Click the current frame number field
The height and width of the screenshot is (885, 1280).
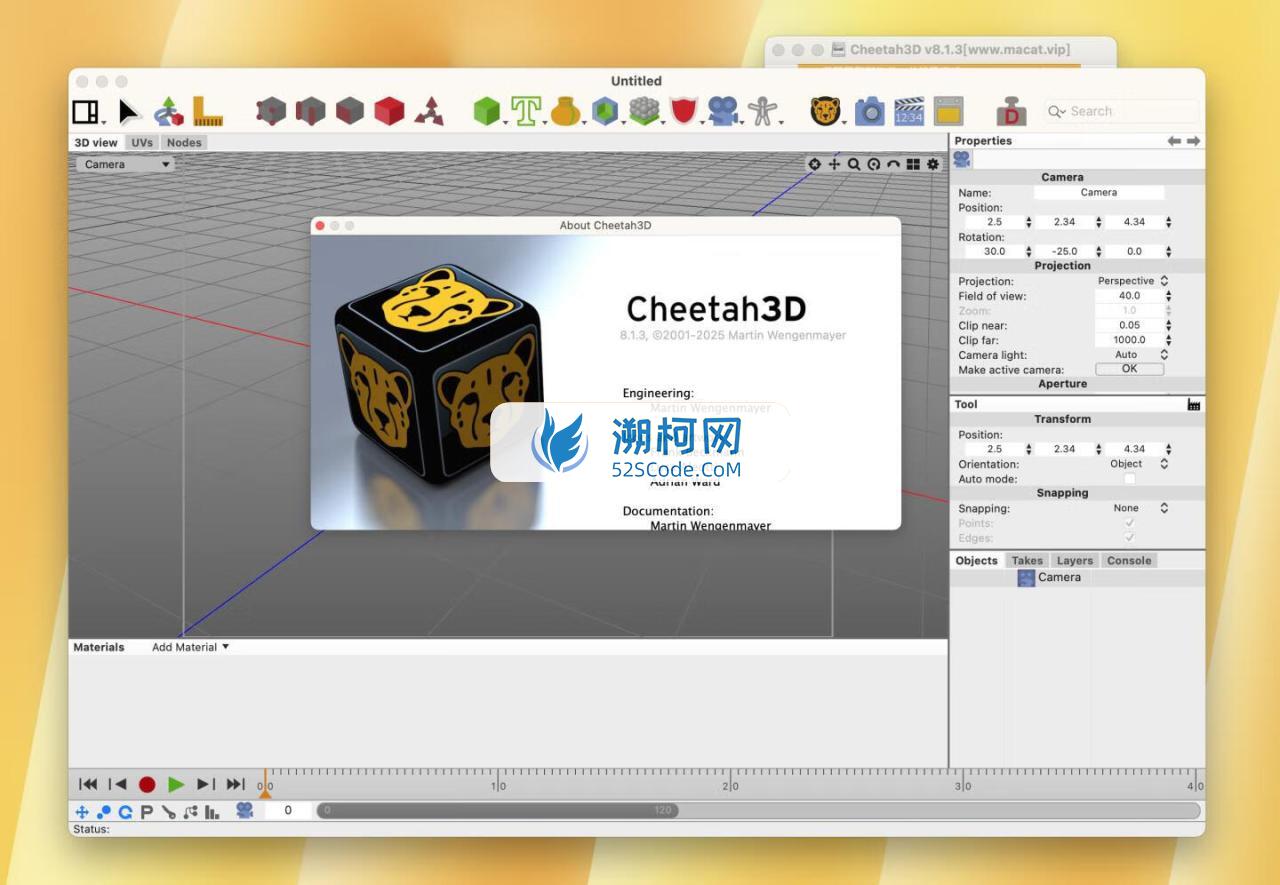pos(288,811)
